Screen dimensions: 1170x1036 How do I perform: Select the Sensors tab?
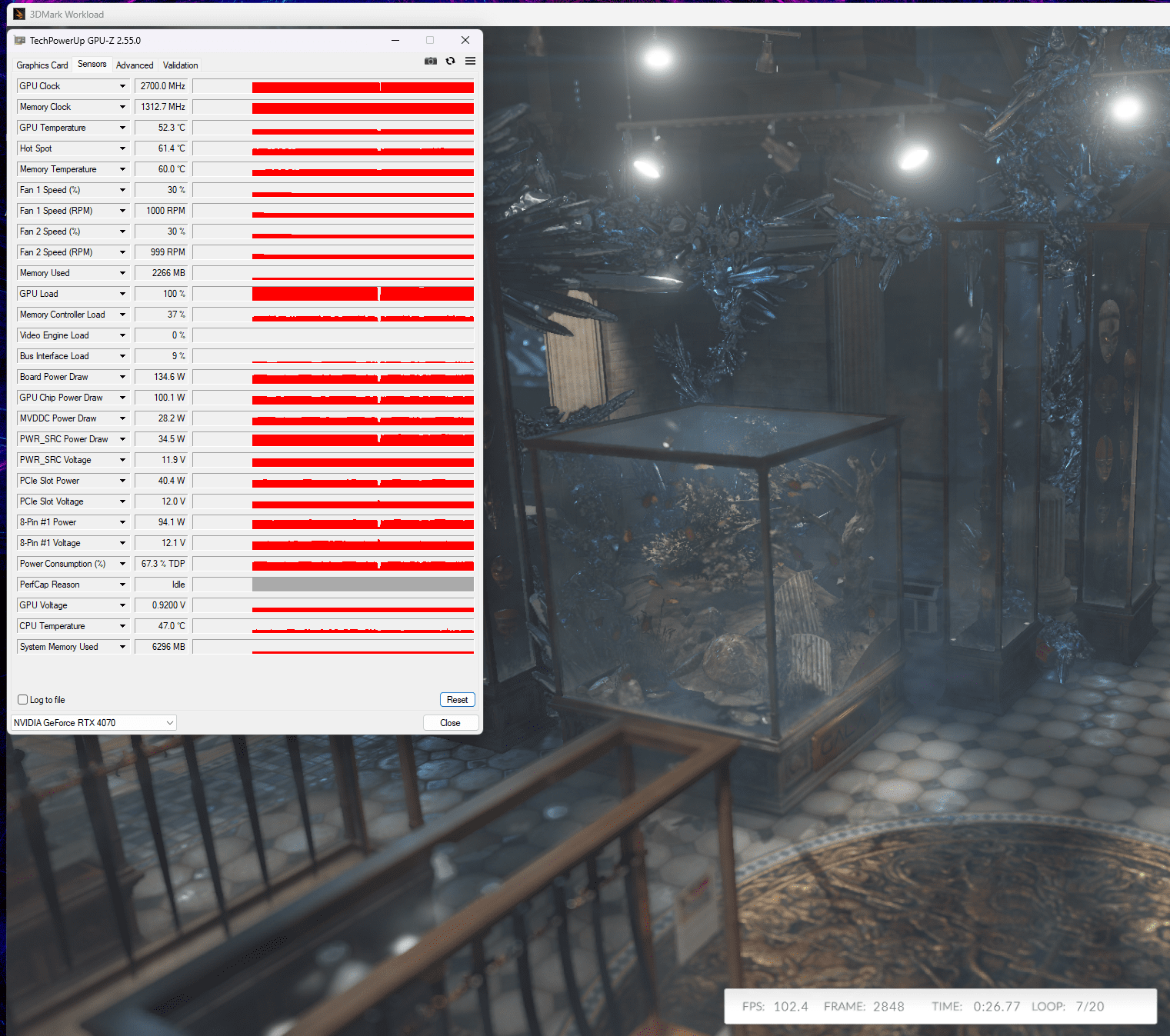(92, 65)
